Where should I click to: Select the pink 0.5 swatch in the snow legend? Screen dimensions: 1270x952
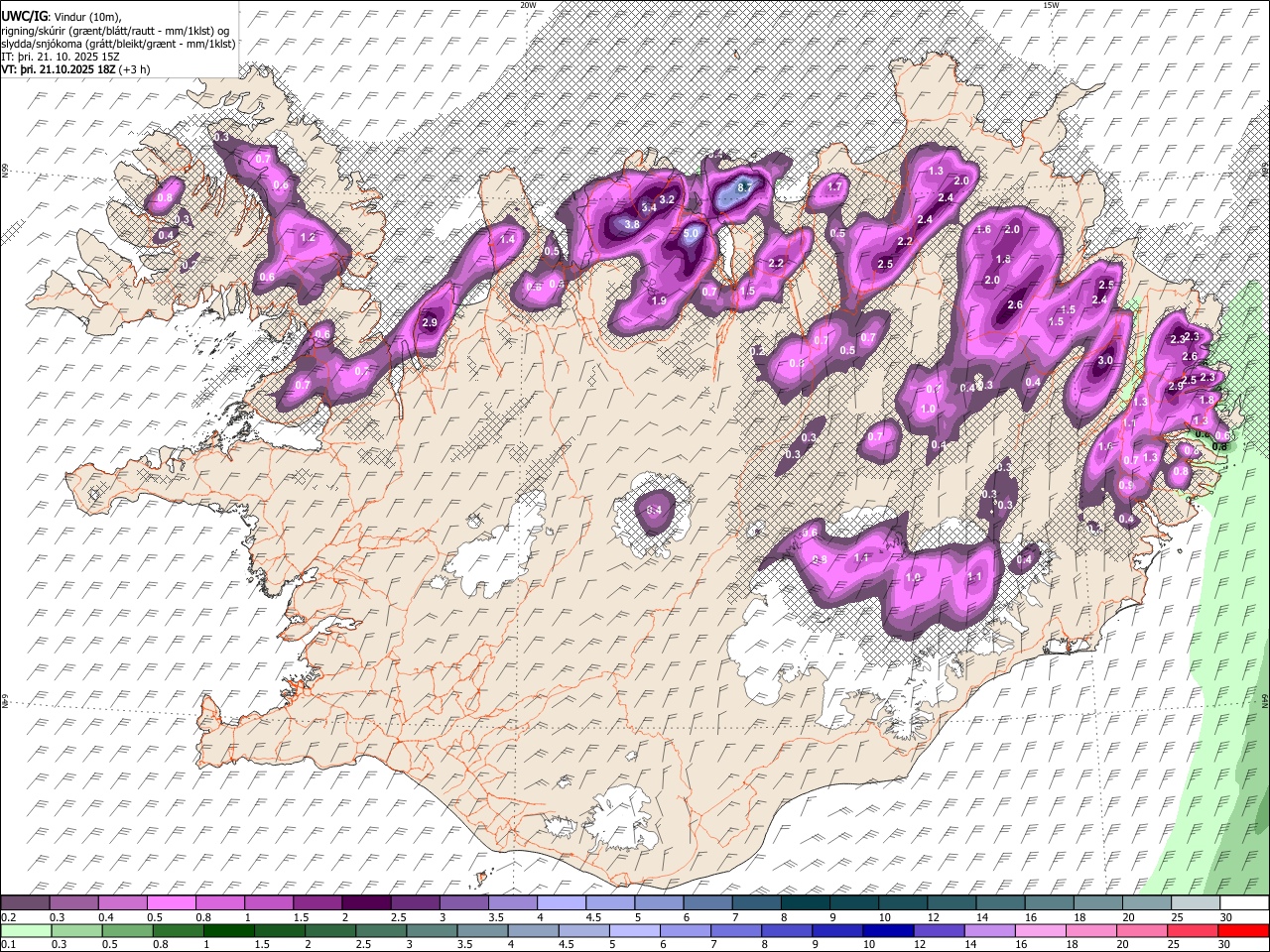pos(172,903)
